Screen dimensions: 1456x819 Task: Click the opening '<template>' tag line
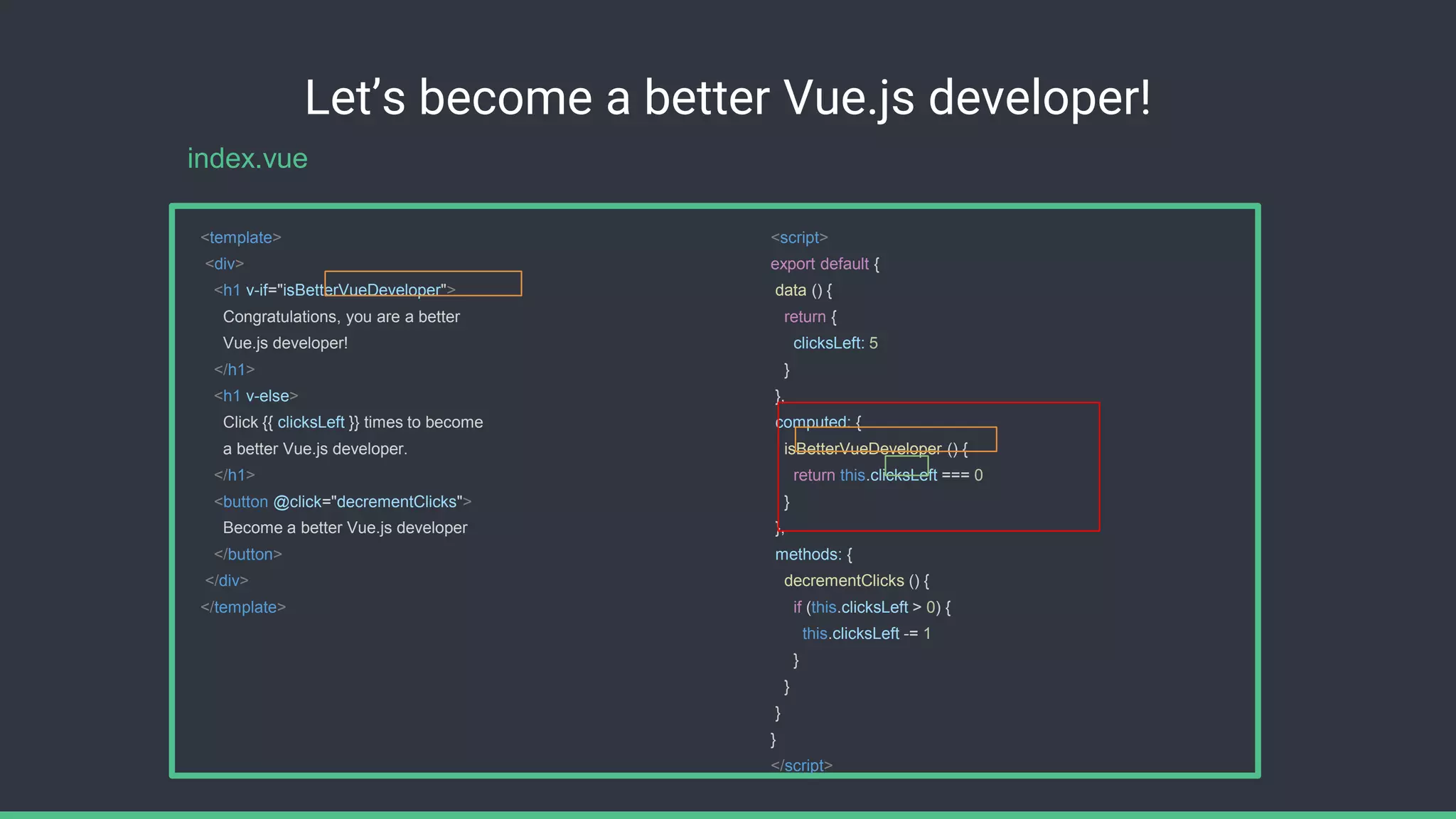(241, 237)
